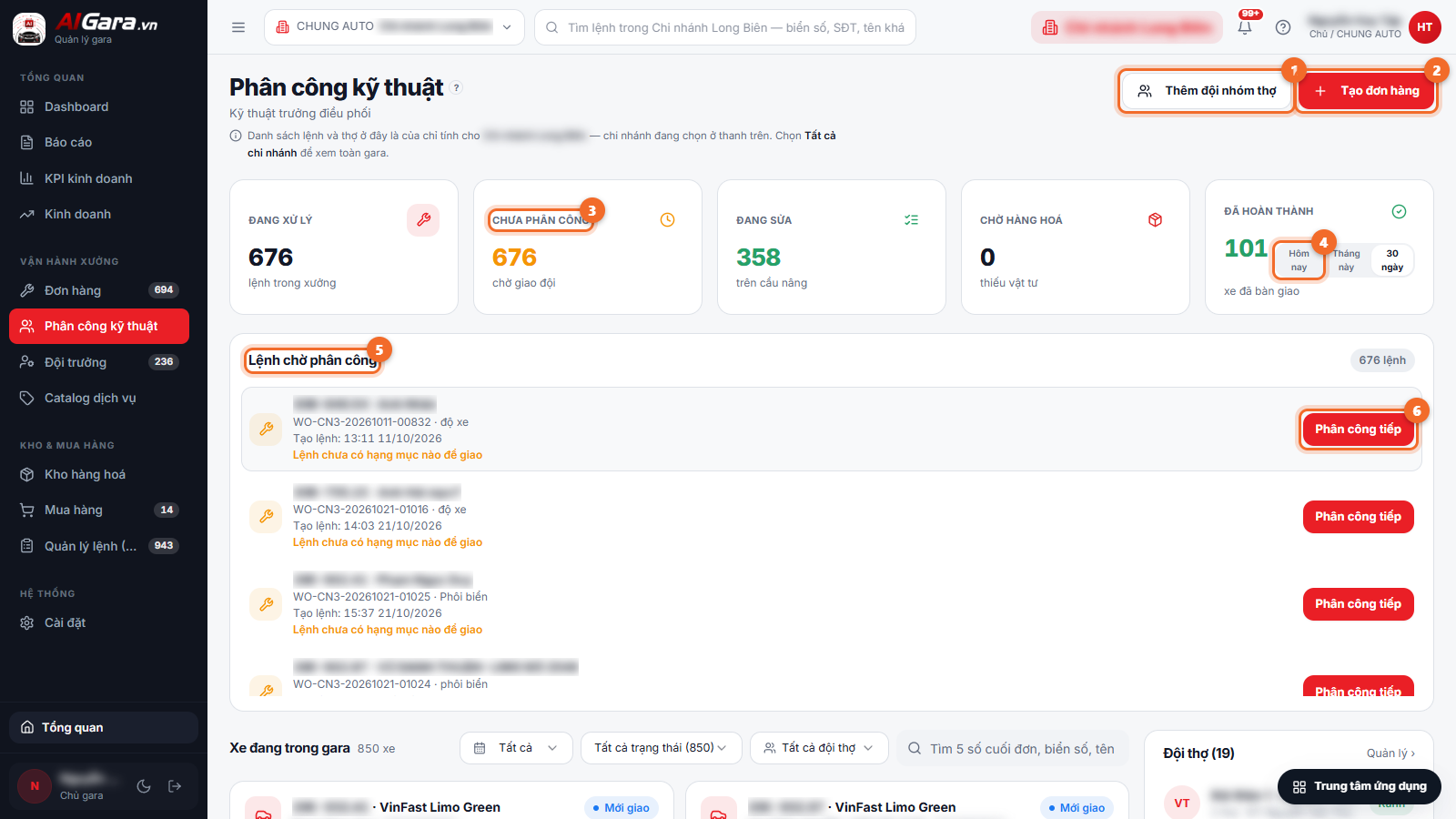The image size is (1456, 819).
Task: Open Mua hàng sidebar item
Action: tap(99, 510)
